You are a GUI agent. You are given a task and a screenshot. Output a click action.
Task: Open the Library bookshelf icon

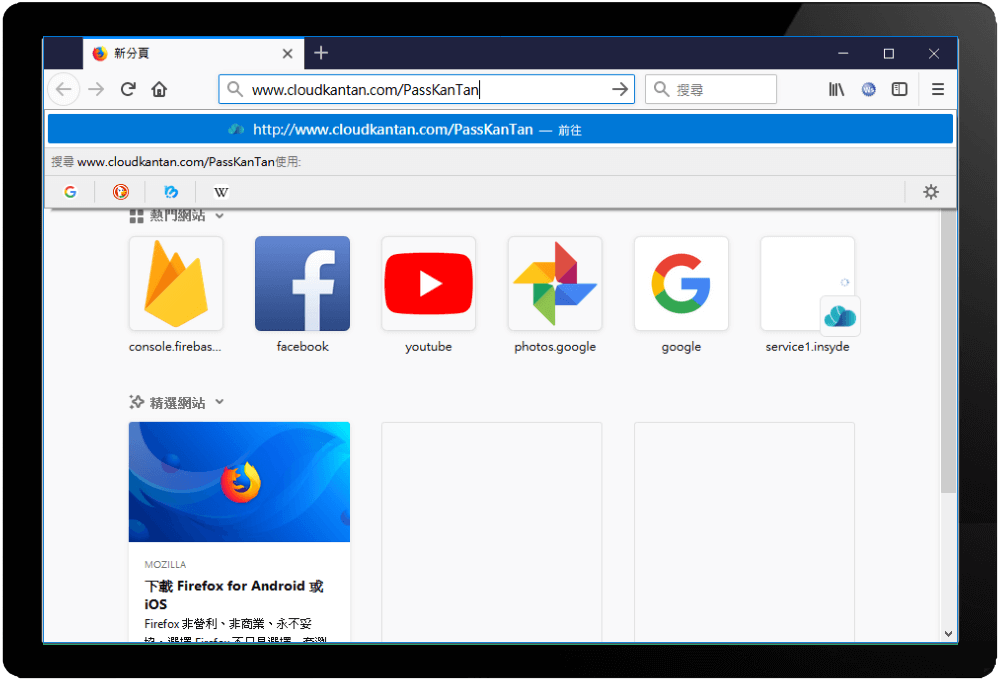pyautogui.click(x=836, y=89)
